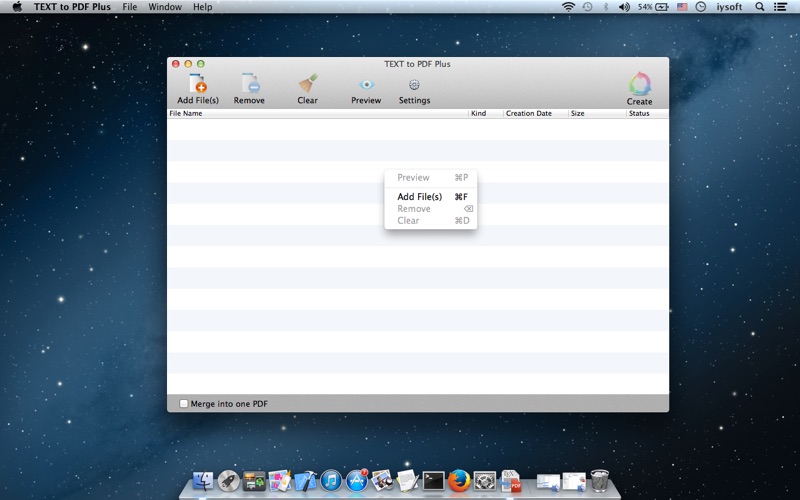Select Clear in the context menu
The height and width of the screenshot is (500, 800).
tap(431, 220)
